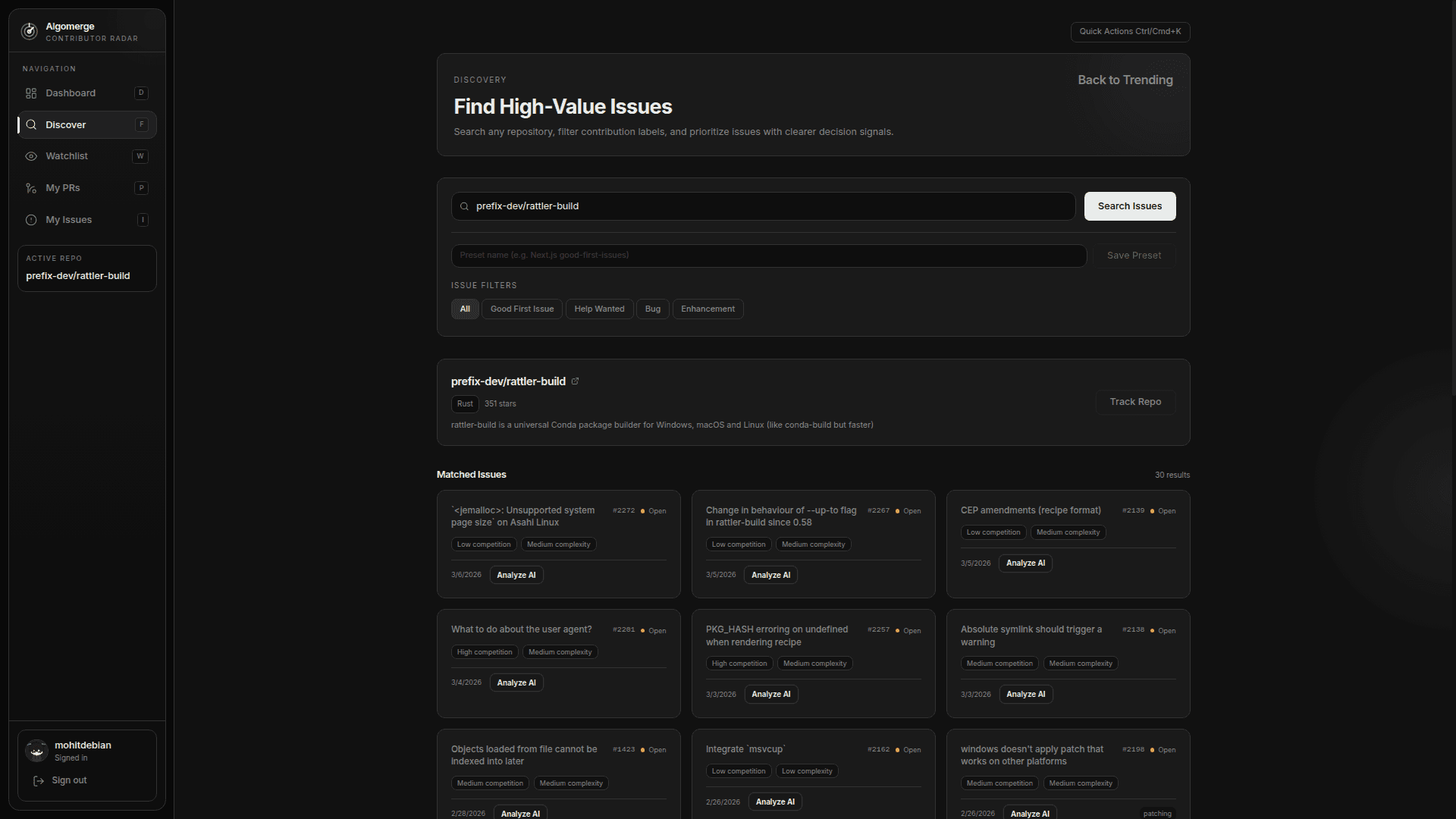Click the sign out arrow icon
Viewport: 1456px width, 819px height.
pos(39,781)
